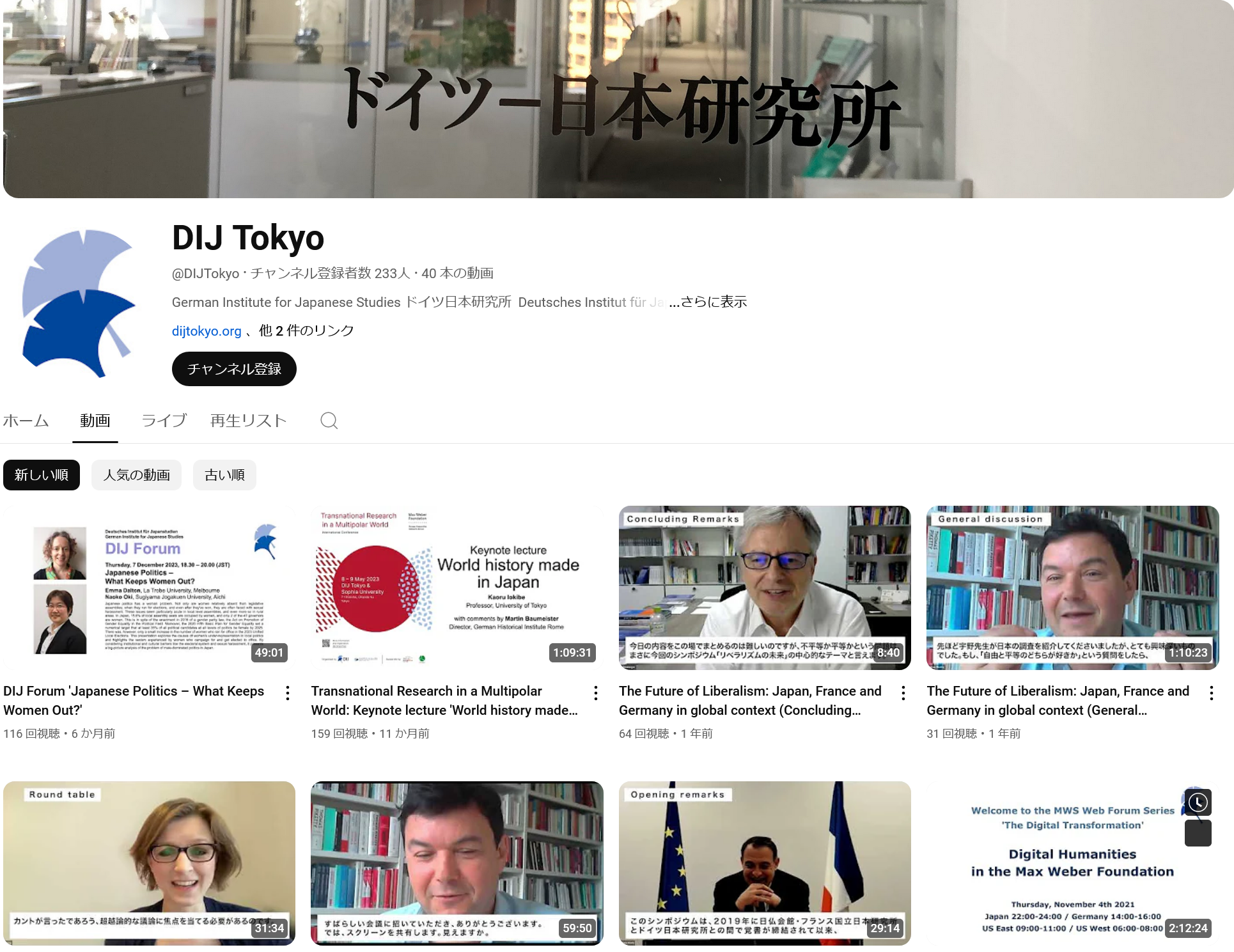Open title 'The Future of Liberalism' General discussion video
The width and height of the screenshot is (1234, 952).
pos(1058,701)
